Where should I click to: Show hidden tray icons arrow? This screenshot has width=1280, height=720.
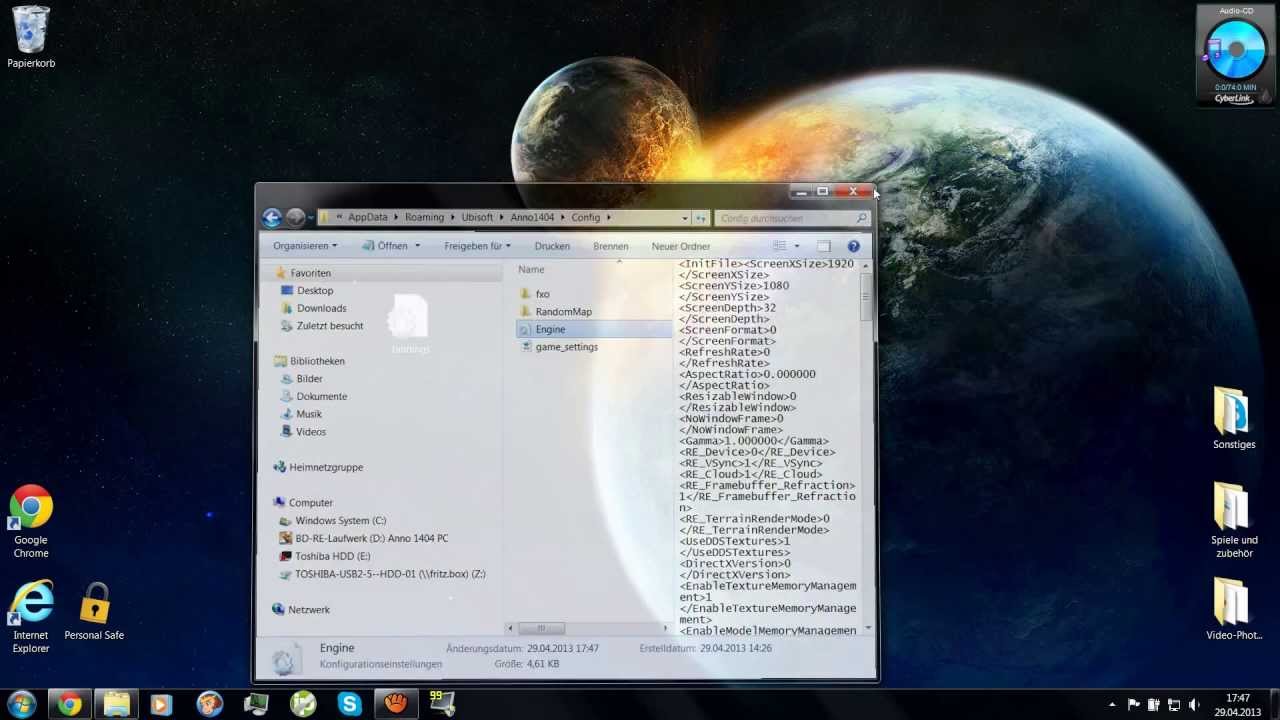point(1113,705)
